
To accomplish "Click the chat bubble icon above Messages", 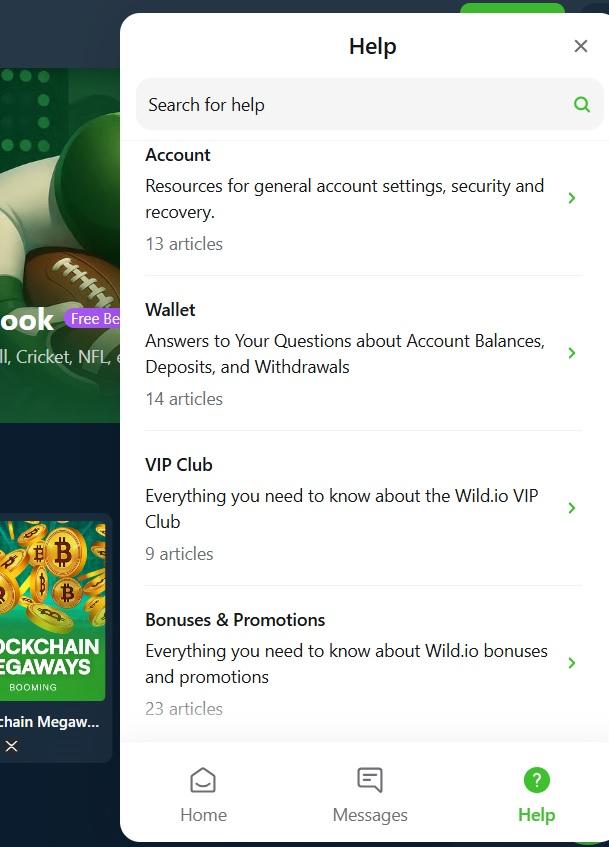I will (370, 779).
